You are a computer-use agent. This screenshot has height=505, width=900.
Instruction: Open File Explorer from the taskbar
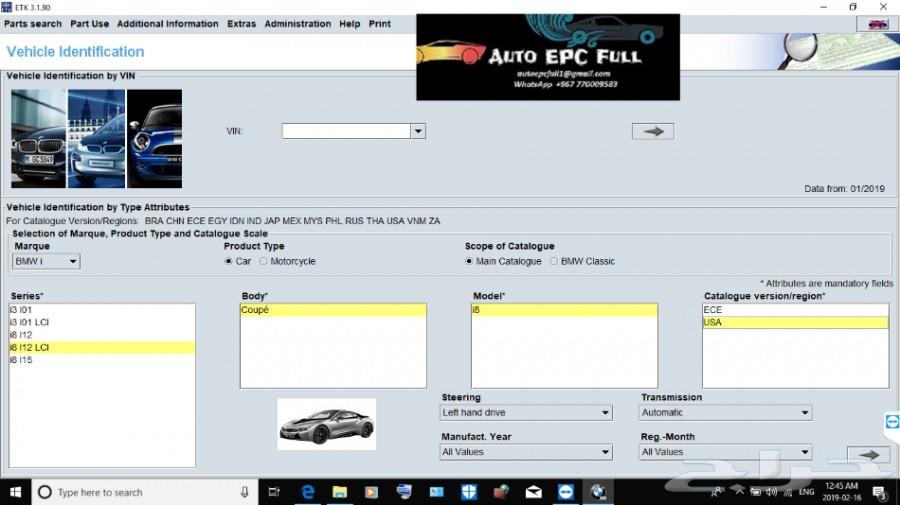point(340,492)
